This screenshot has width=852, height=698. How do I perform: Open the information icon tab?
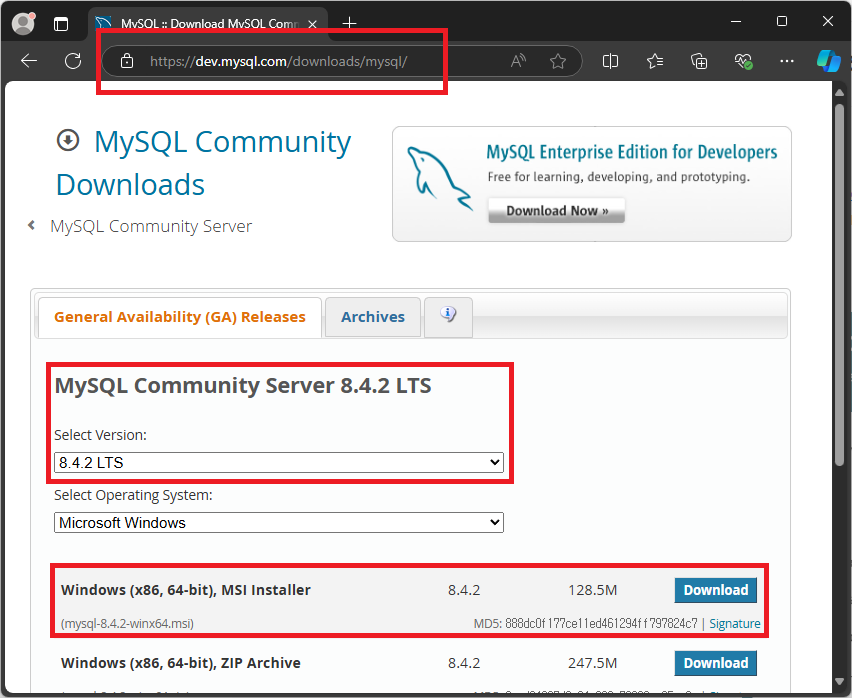[448, 316]
